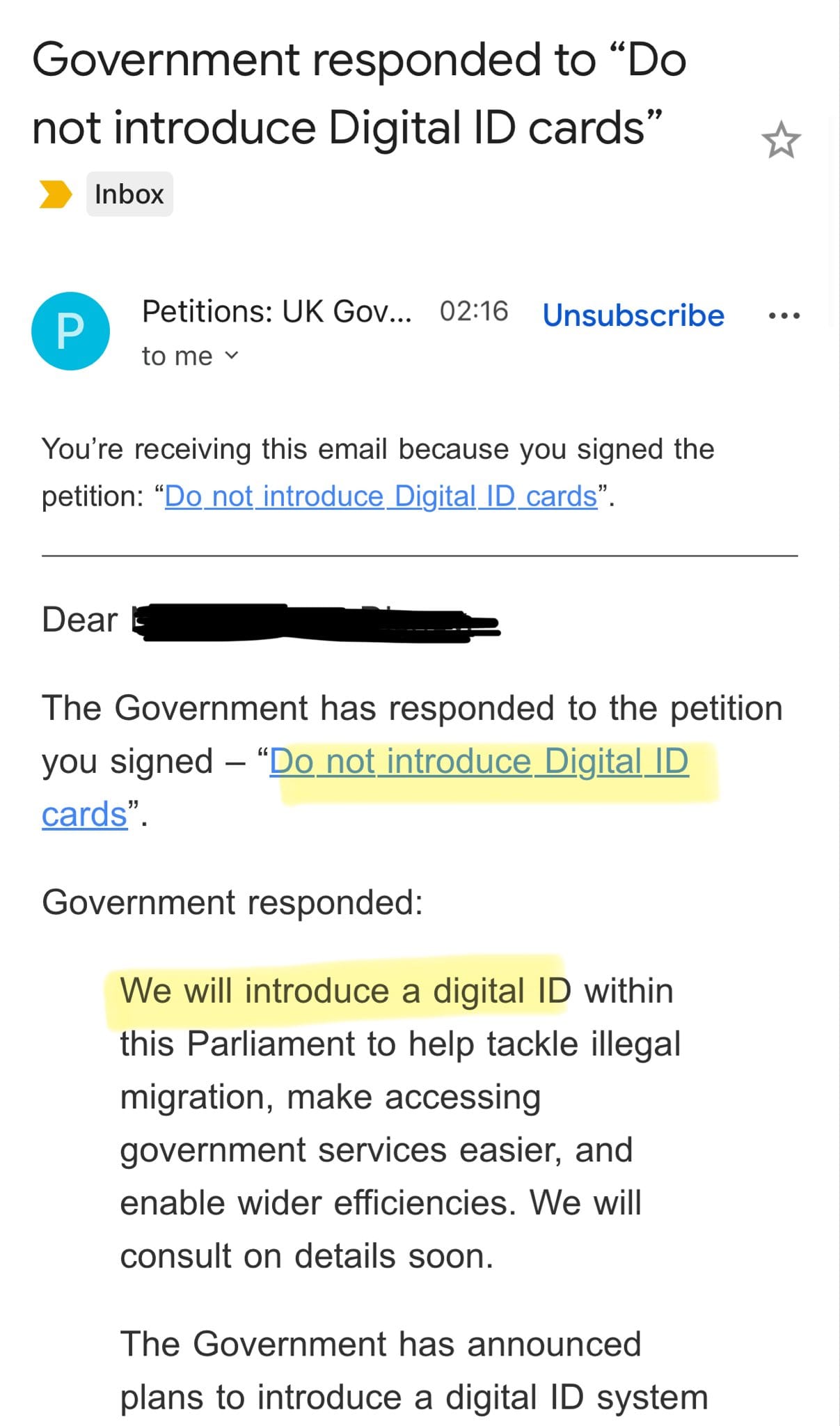Open the sender's "P" avatar

[x=70, y=331]
